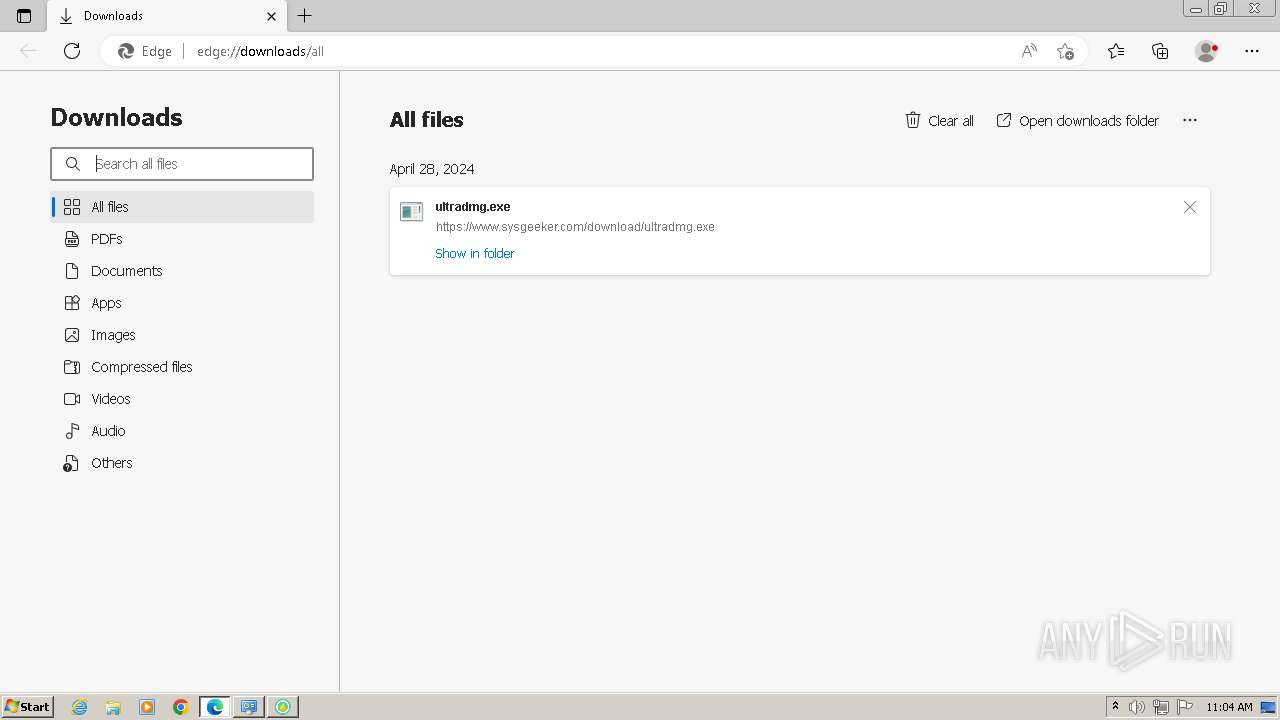Viewport: 1280px width, 720px height.
Task: Open Edge Settings and more menu
Action: [x=1252, y=51]
